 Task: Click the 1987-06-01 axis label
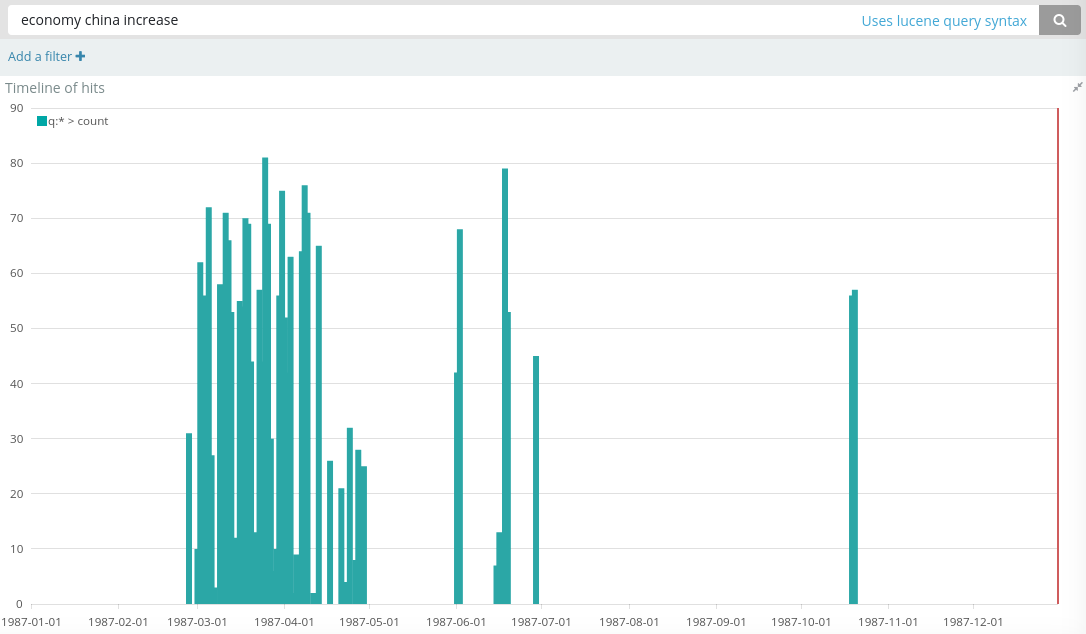(x=456, y=622)
